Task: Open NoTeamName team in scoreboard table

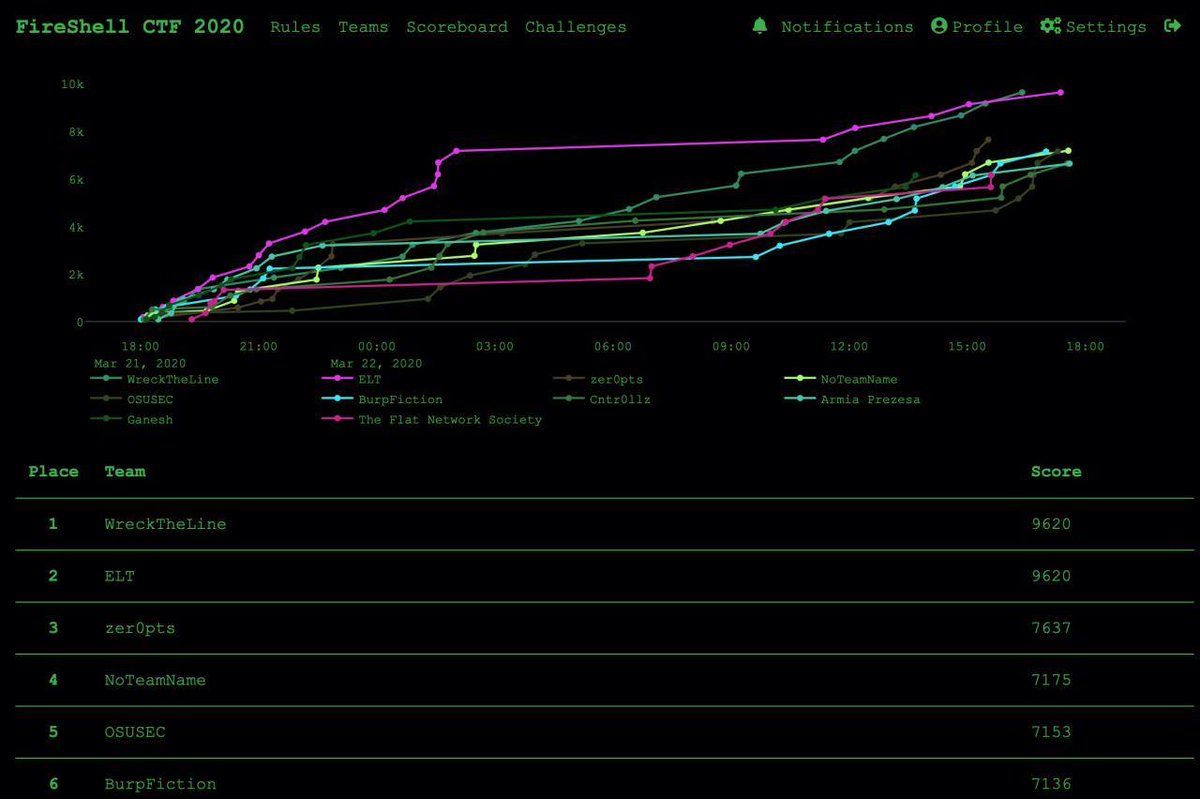Action: pyautogui.click(x=155, y=680)
